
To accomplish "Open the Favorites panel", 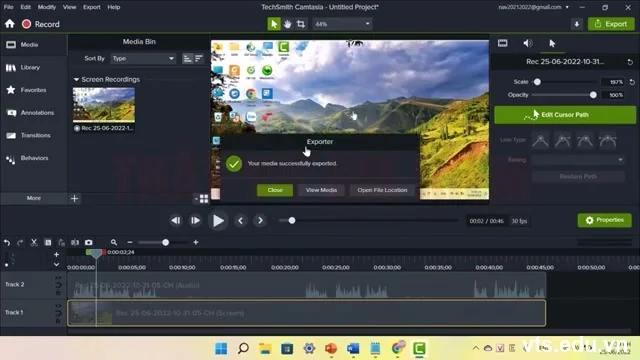I will [x=26, y=90].
